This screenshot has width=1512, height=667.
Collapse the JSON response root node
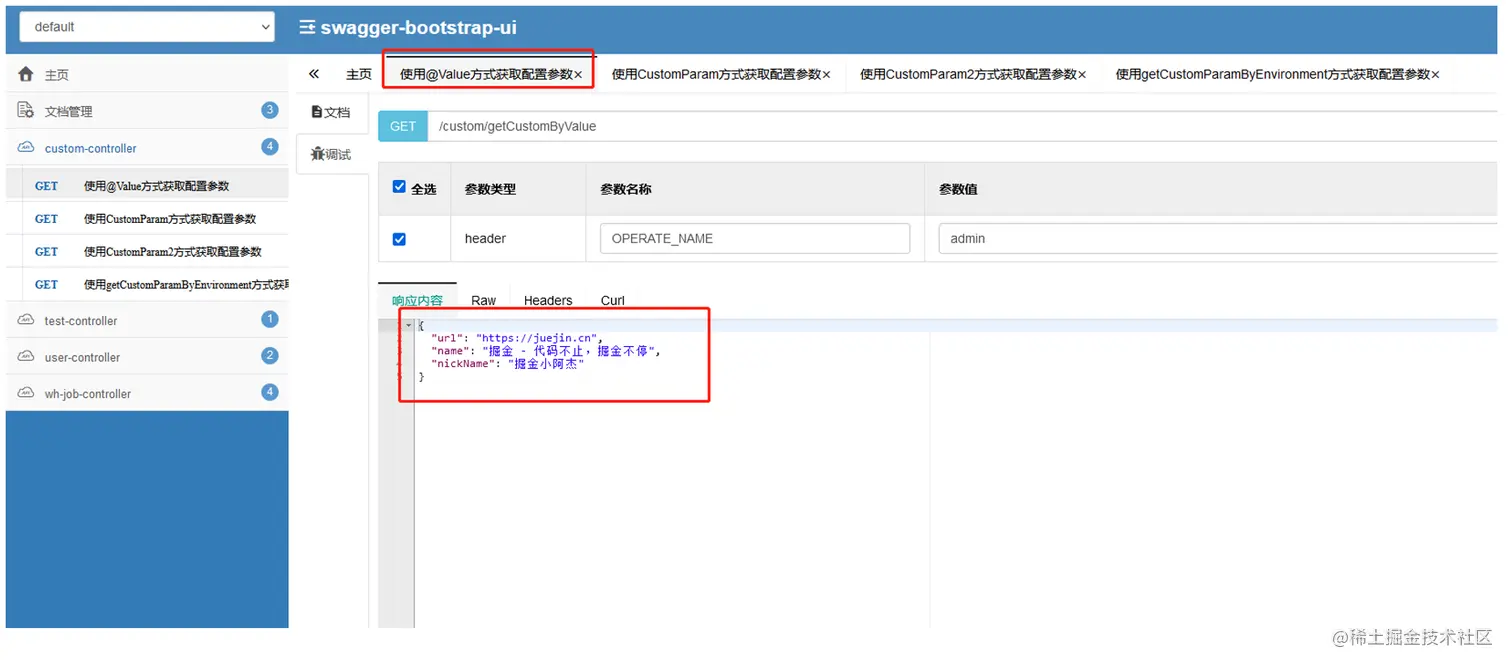pyautogui.click(x=408, y=325)
